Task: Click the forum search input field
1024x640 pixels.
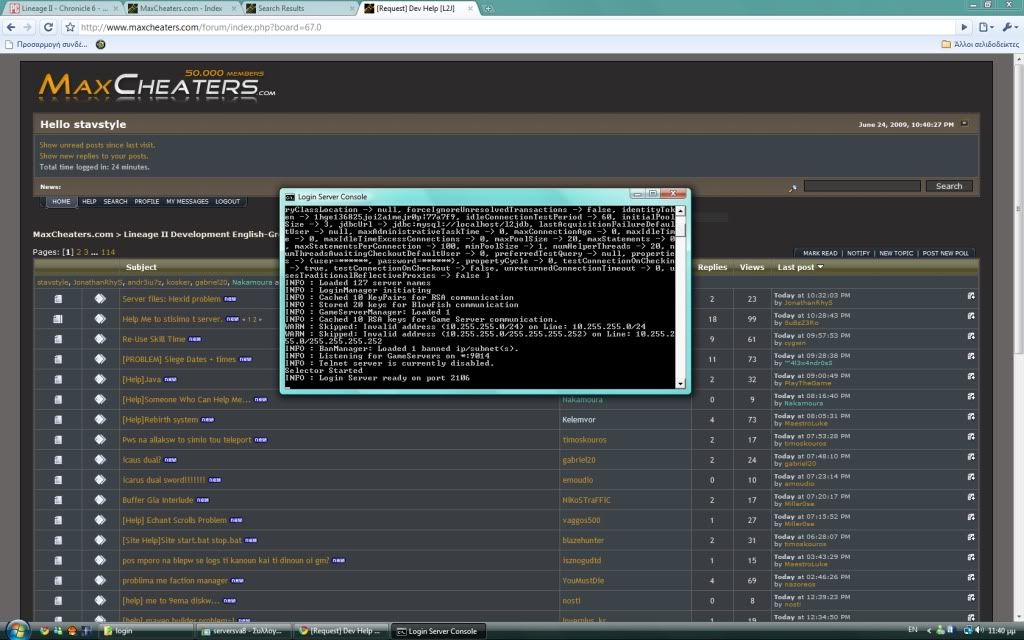Action: coord(861,186)
